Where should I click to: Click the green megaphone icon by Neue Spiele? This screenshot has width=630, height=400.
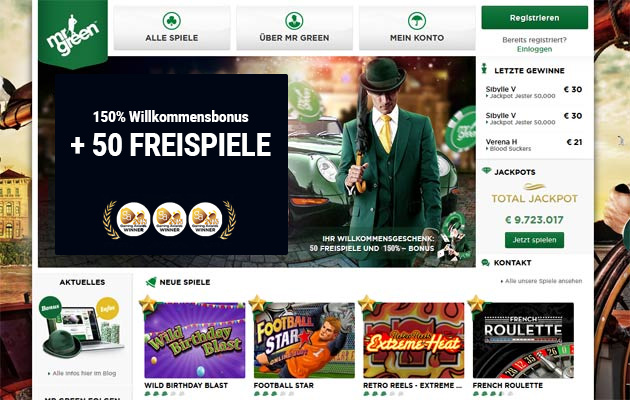tap(151, 282)
